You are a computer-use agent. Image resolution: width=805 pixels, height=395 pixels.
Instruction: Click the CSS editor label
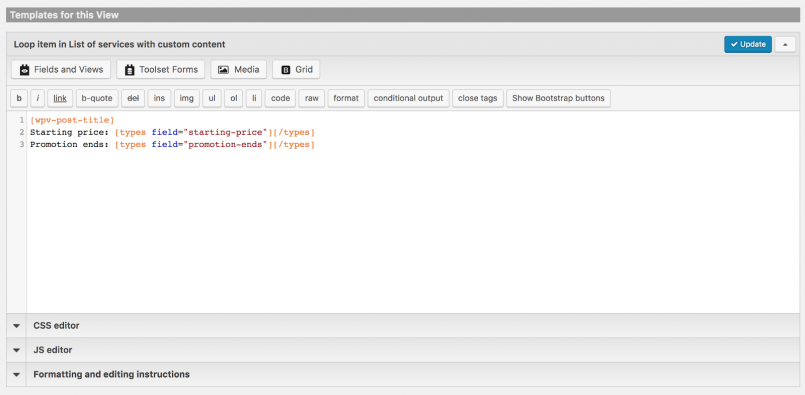pyautogui.click(x=56, y=326)
